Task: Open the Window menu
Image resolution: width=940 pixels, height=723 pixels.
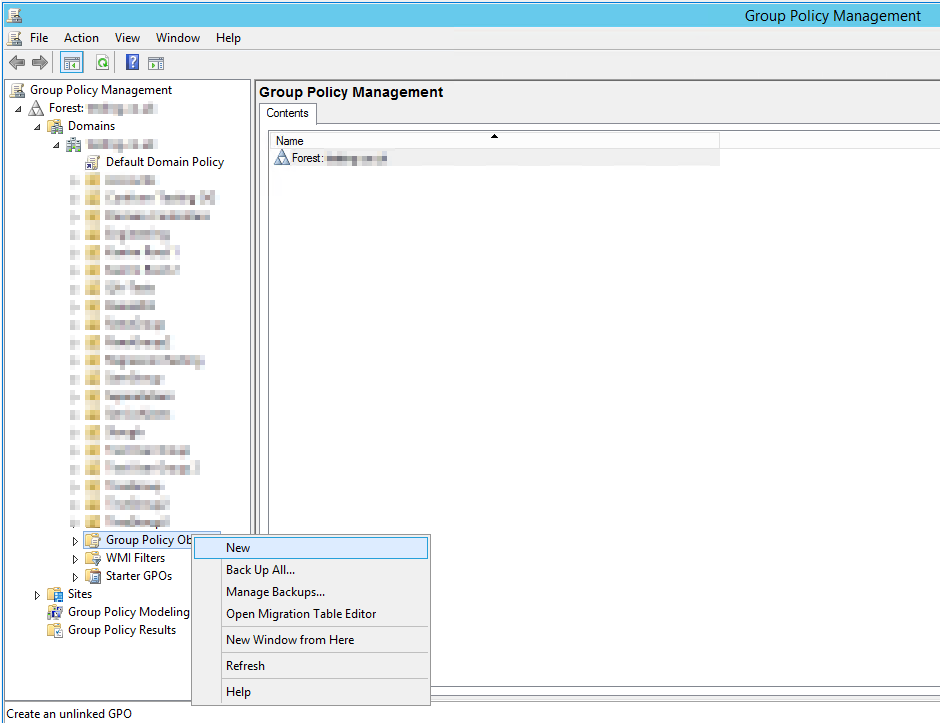Action: pyautogui.click(x=177, y=38)
